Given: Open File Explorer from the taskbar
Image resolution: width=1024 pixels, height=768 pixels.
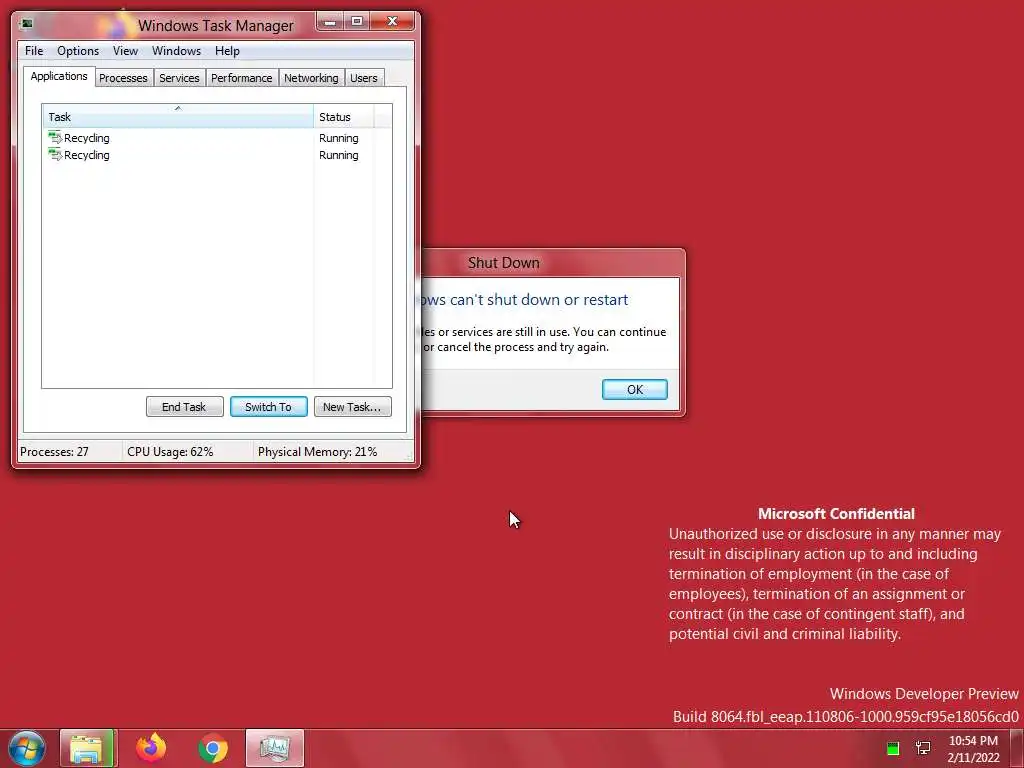Looking at the screenshot, I should [88, 748].
